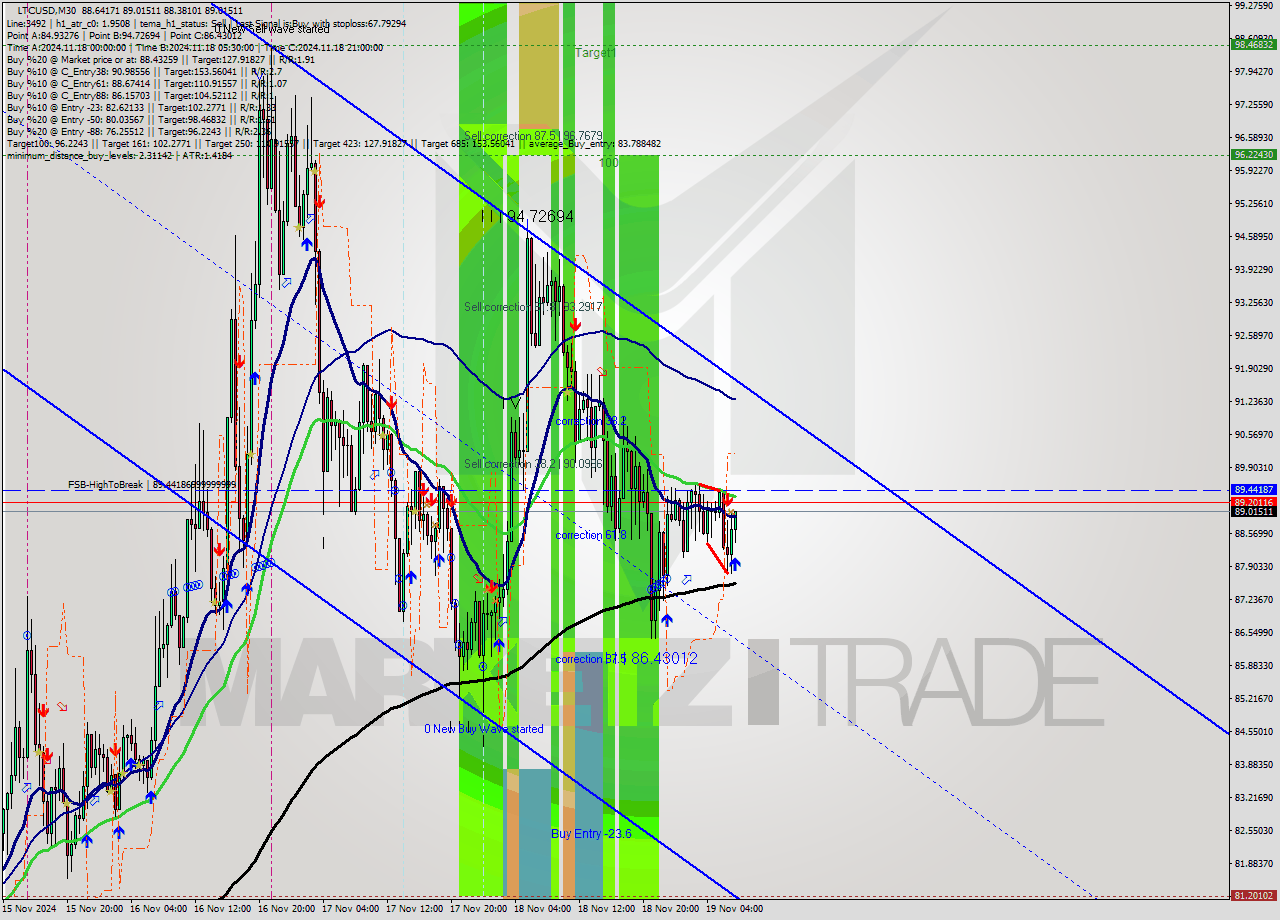The height and width of the screenshot is (920, 1280).
Task: Click the 99.27095 price axis value
Action: pos(1254,5)
